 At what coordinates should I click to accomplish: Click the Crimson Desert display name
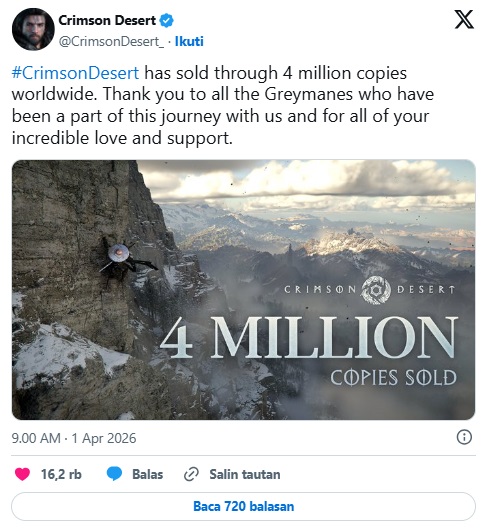pos(107,21)
